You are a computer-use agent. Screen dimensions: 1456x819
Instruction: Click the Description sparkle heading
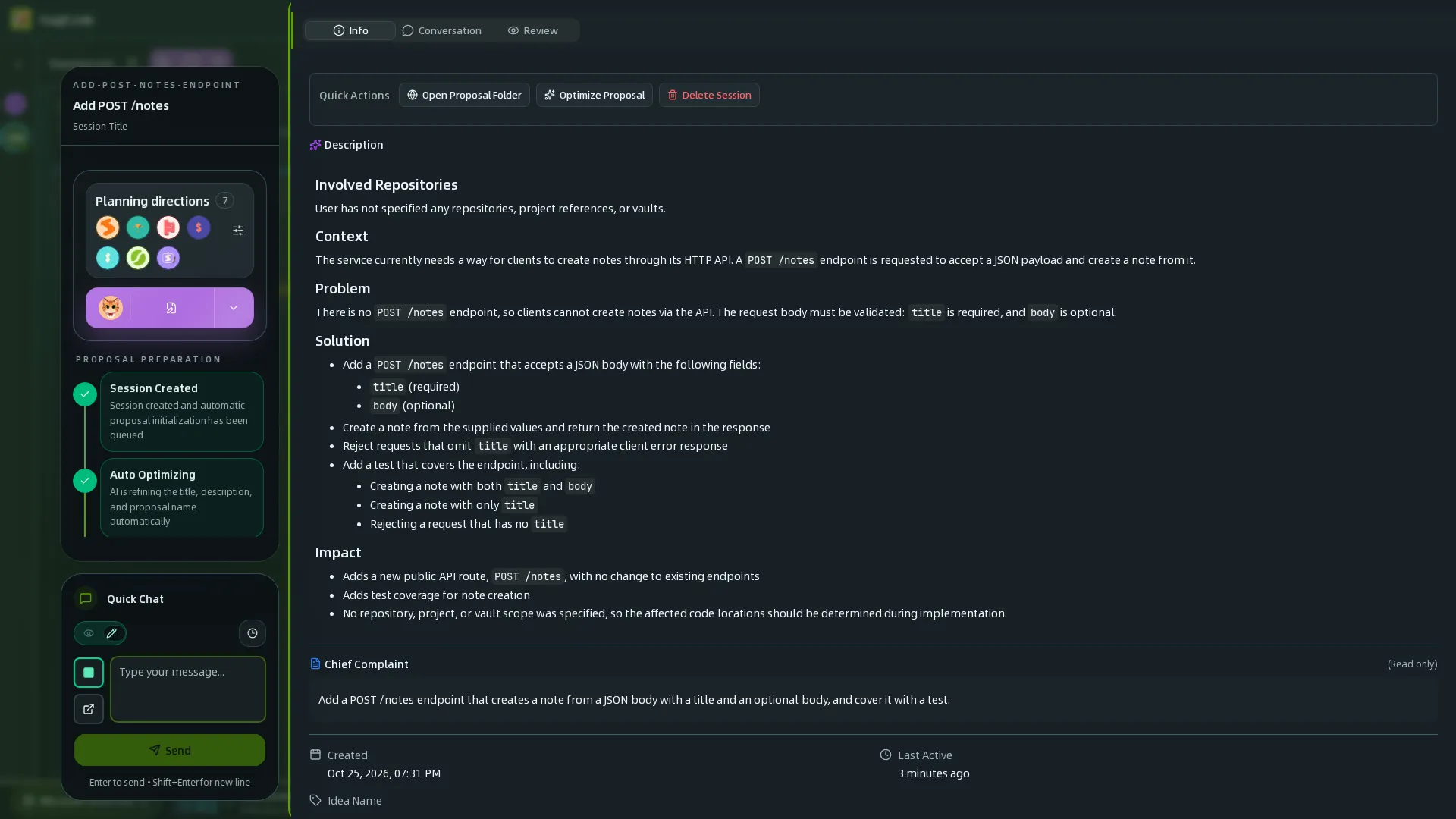pos(347,145)
